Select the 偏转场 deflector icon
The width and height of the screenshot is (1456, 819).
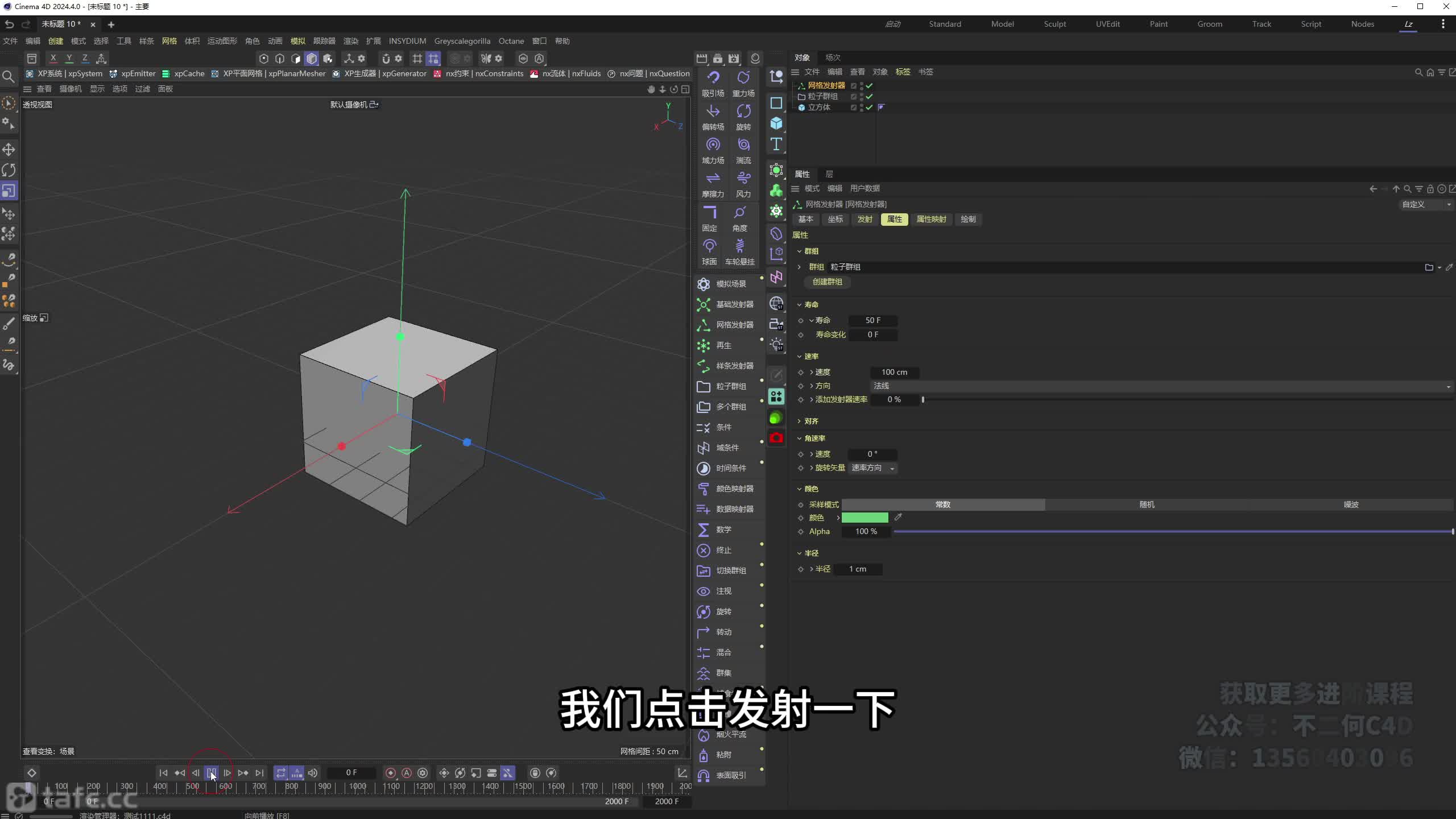click(713, 117)
